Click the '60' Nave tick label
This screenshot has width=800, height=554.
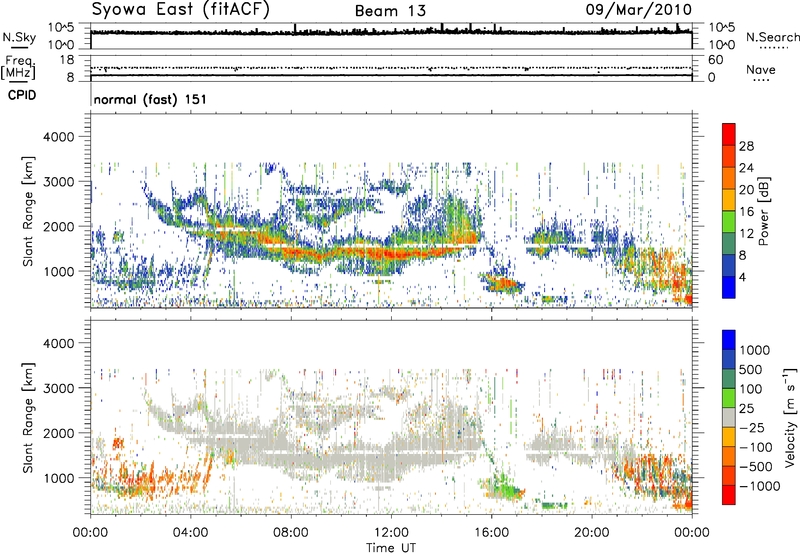(715, 60)
